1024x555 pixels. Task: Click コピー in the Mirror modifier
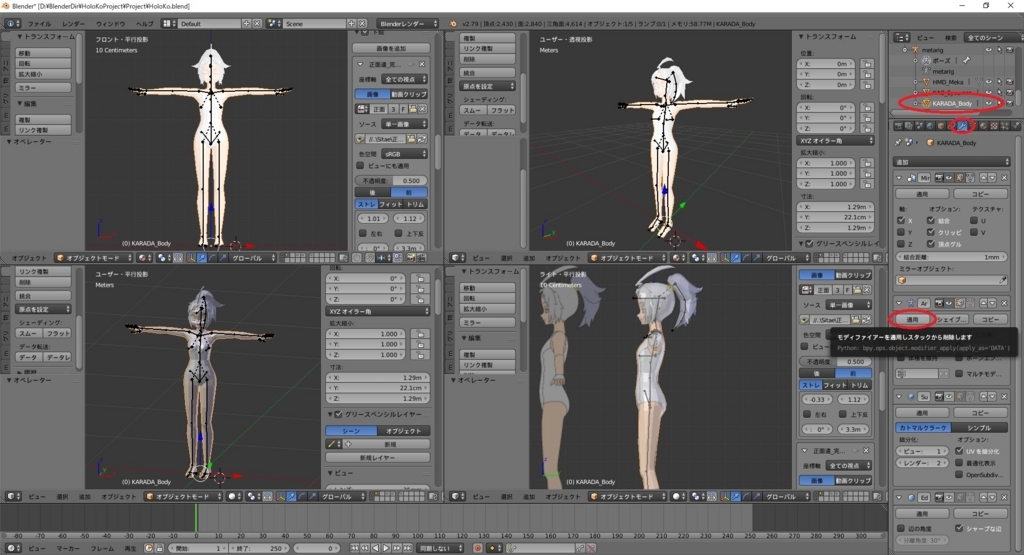pos(980,194)
